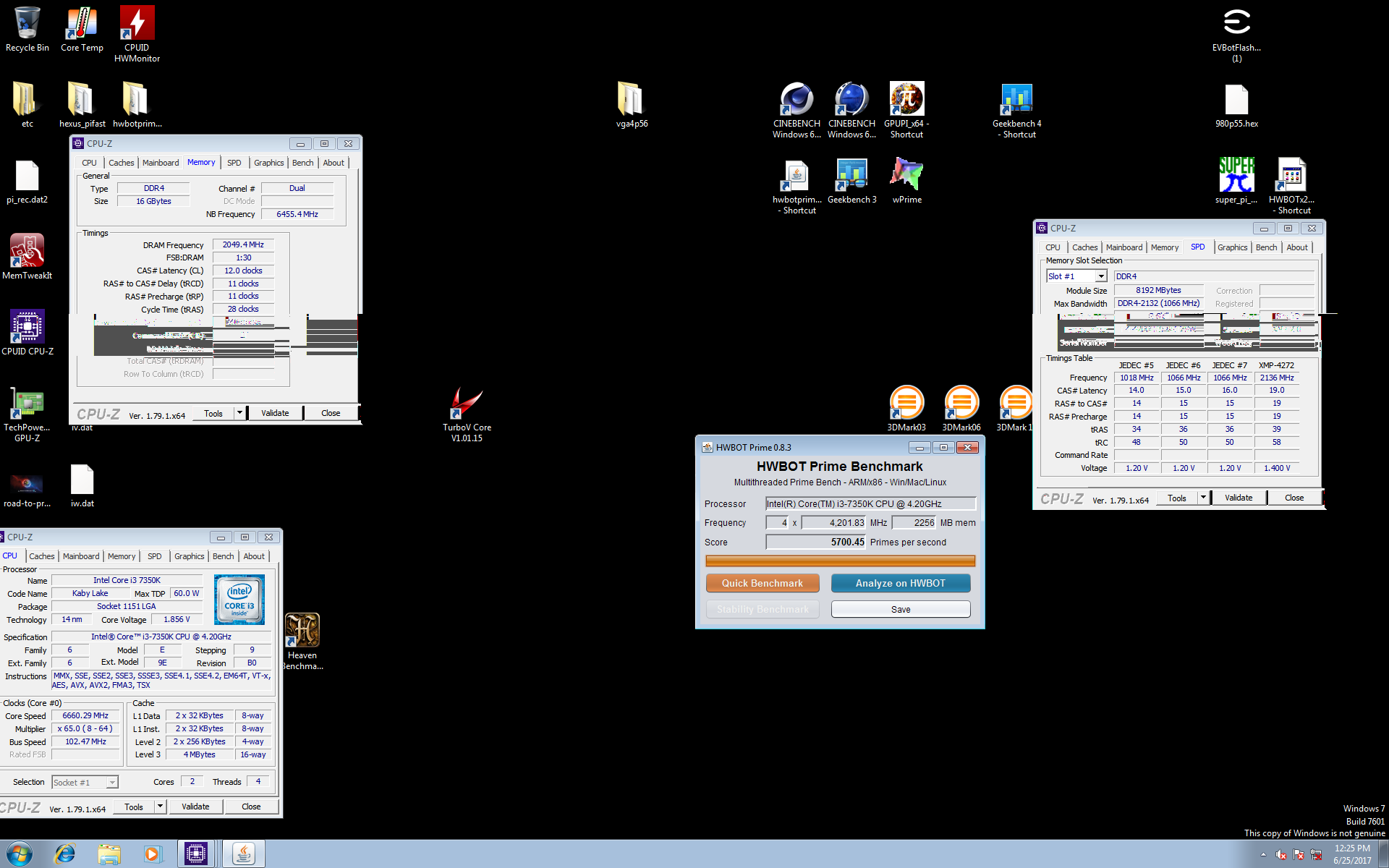The image size is (1389, 868).
Task: Open HWBOTx265 shortcut
Action: click(x=1291, y=187)
